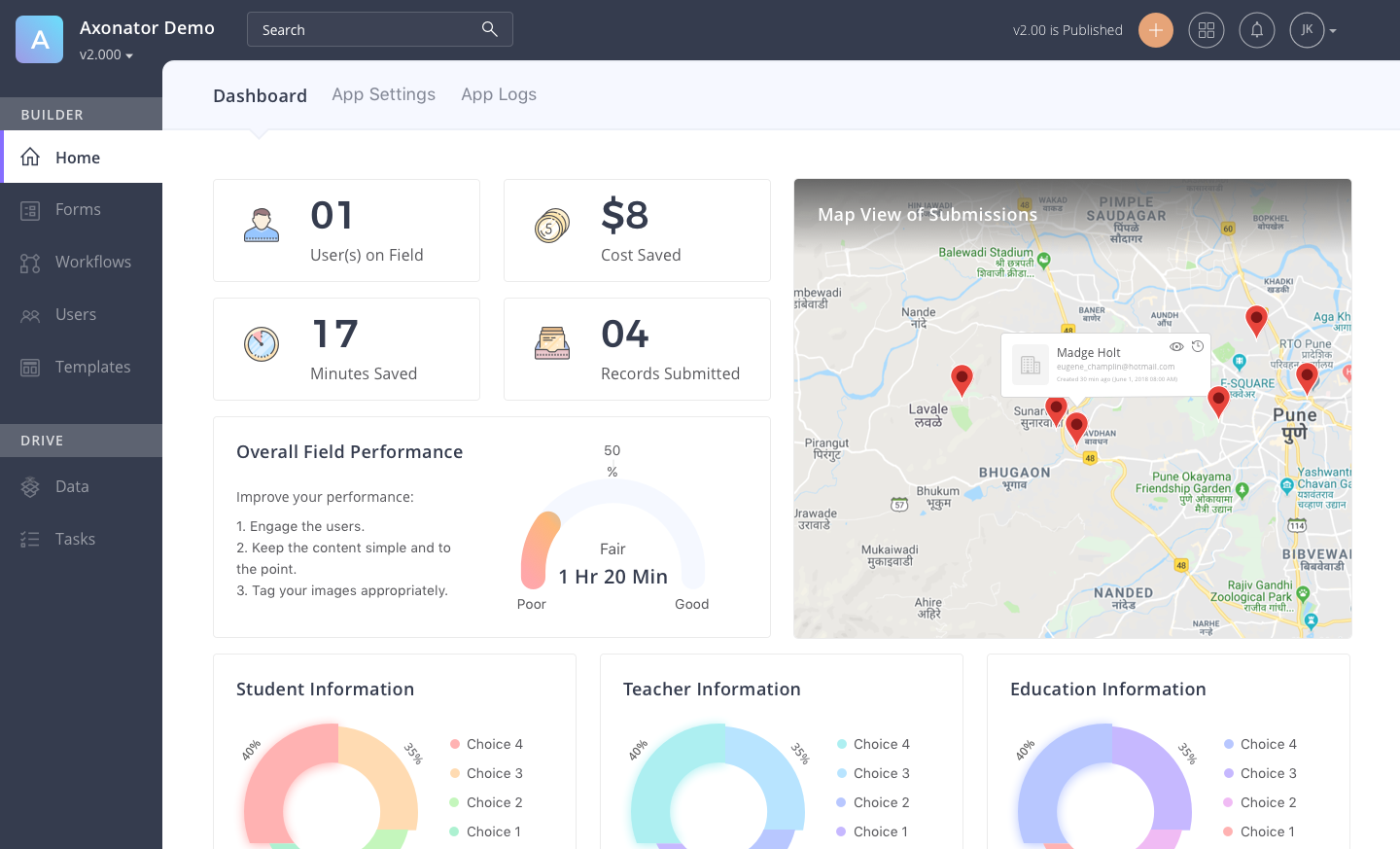
Task: Click the Map View of Submissions title
Action: [x=927, y=215]
